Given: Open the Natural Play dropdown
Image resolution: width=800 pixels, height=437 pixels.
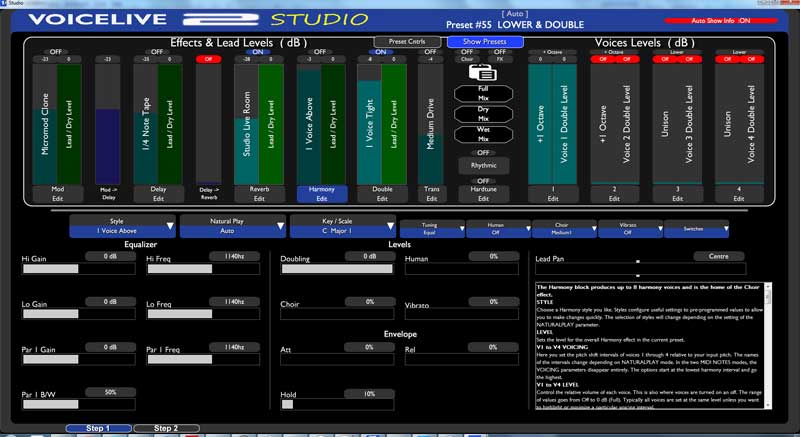Looking at the screenshot, I should click(233, 226).
